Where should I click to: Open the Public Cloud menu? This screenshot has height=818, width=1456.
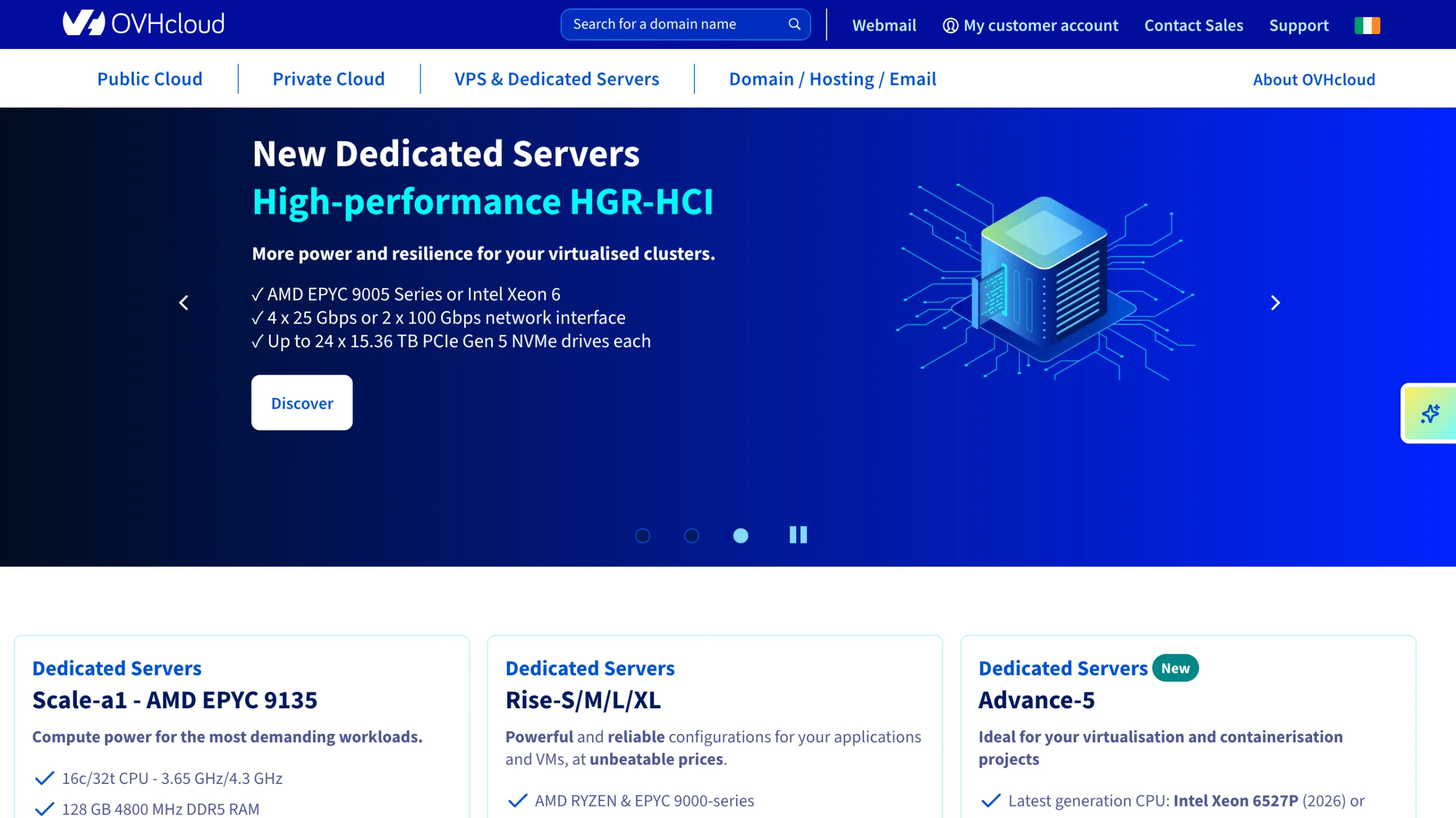[150, 78]
